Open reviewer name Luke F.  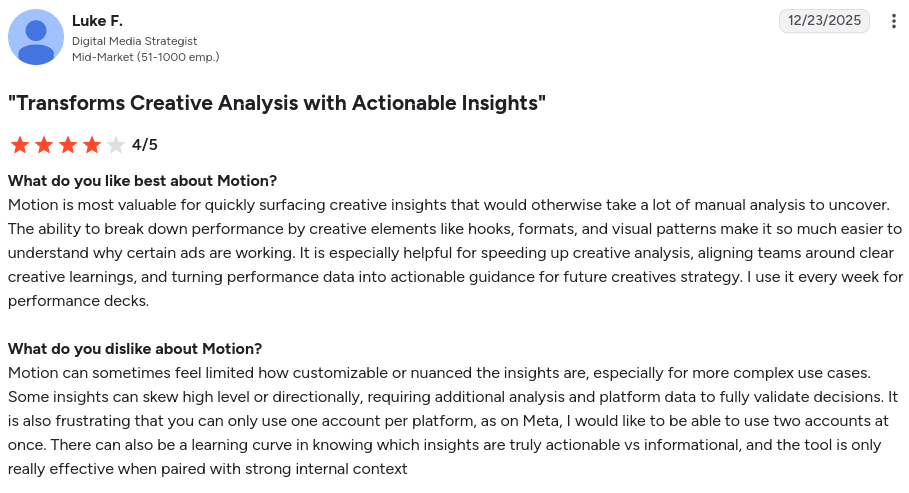[97, 21]
